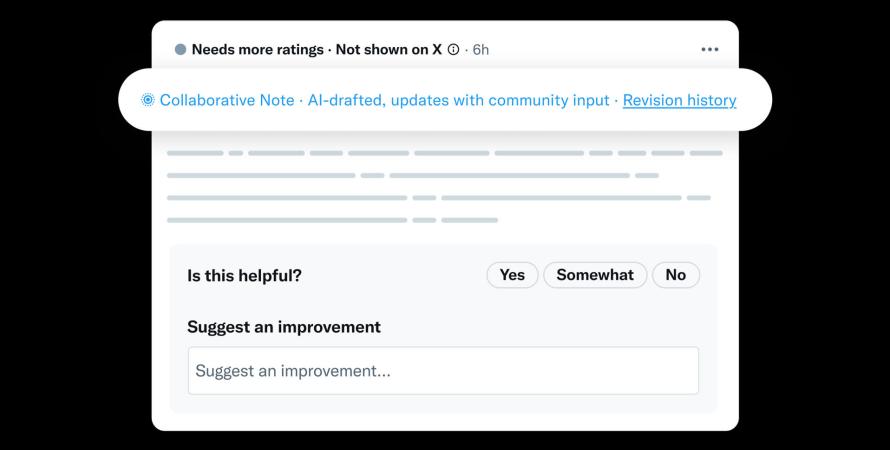This screenshot has height=450, width=890.
Task: Open the three-dot more options menu
Action: (710, 49)
